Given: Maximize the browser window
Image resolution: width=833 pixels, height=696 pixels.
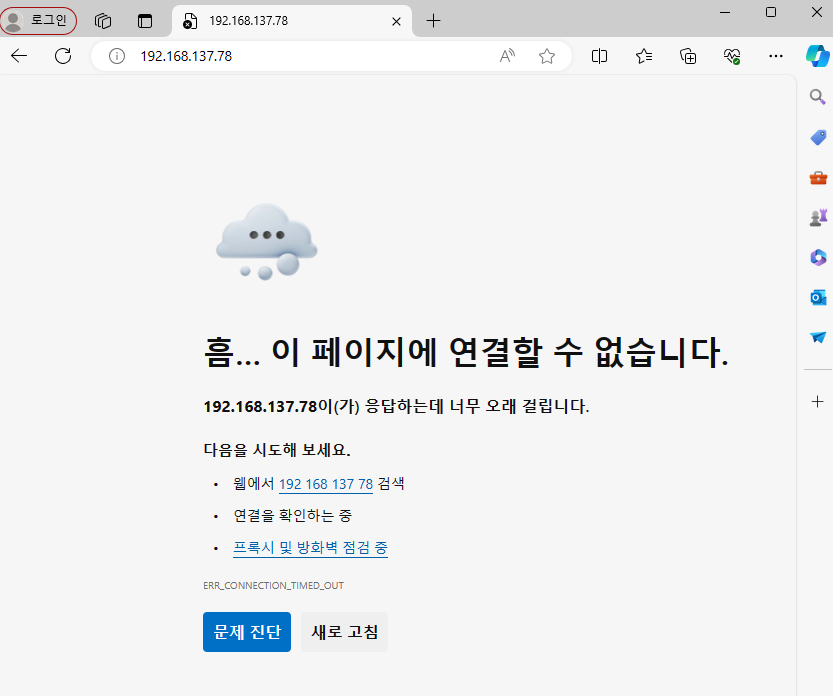Looking at the screenshot, I should (771, 12).
